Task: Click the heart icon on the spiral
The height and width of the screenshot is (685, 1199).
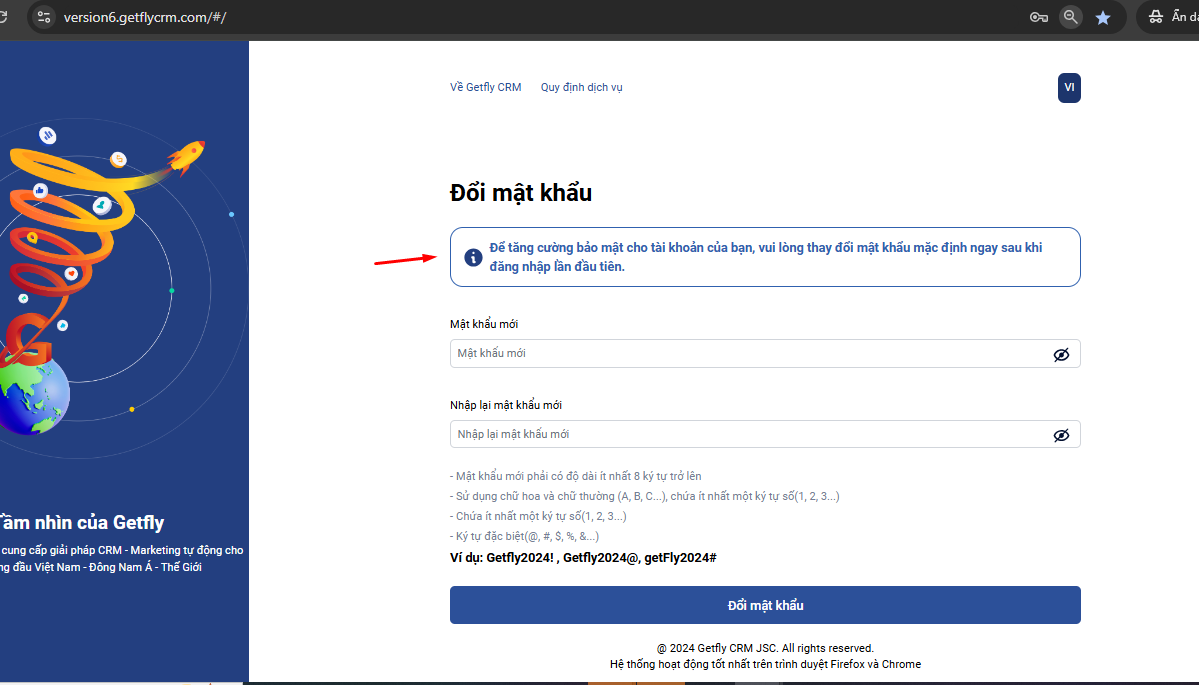Action: pyautogui.click(x=71, y=273)
